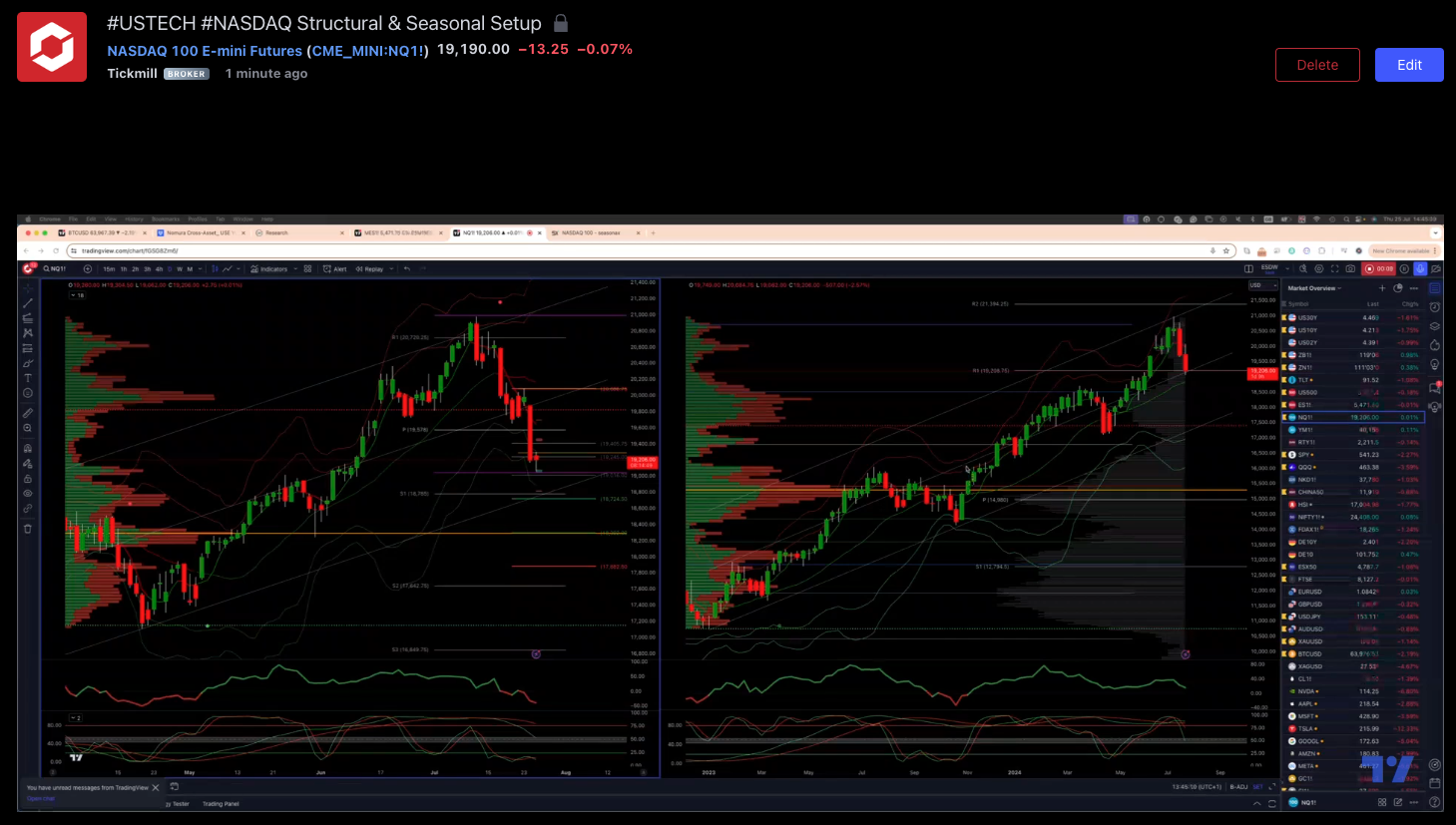
Task: Delete the published idea
Action: point(1317,65)
